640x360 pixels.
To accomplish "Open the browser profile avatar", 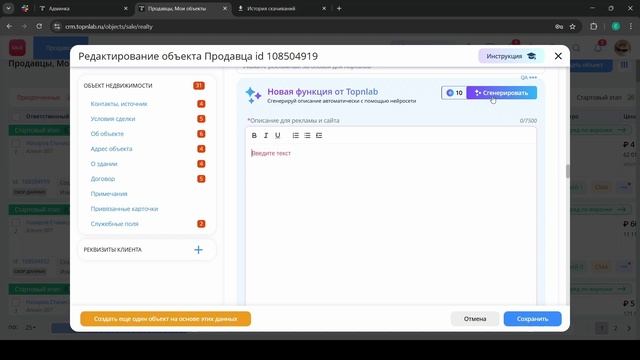I will [616, 27].
